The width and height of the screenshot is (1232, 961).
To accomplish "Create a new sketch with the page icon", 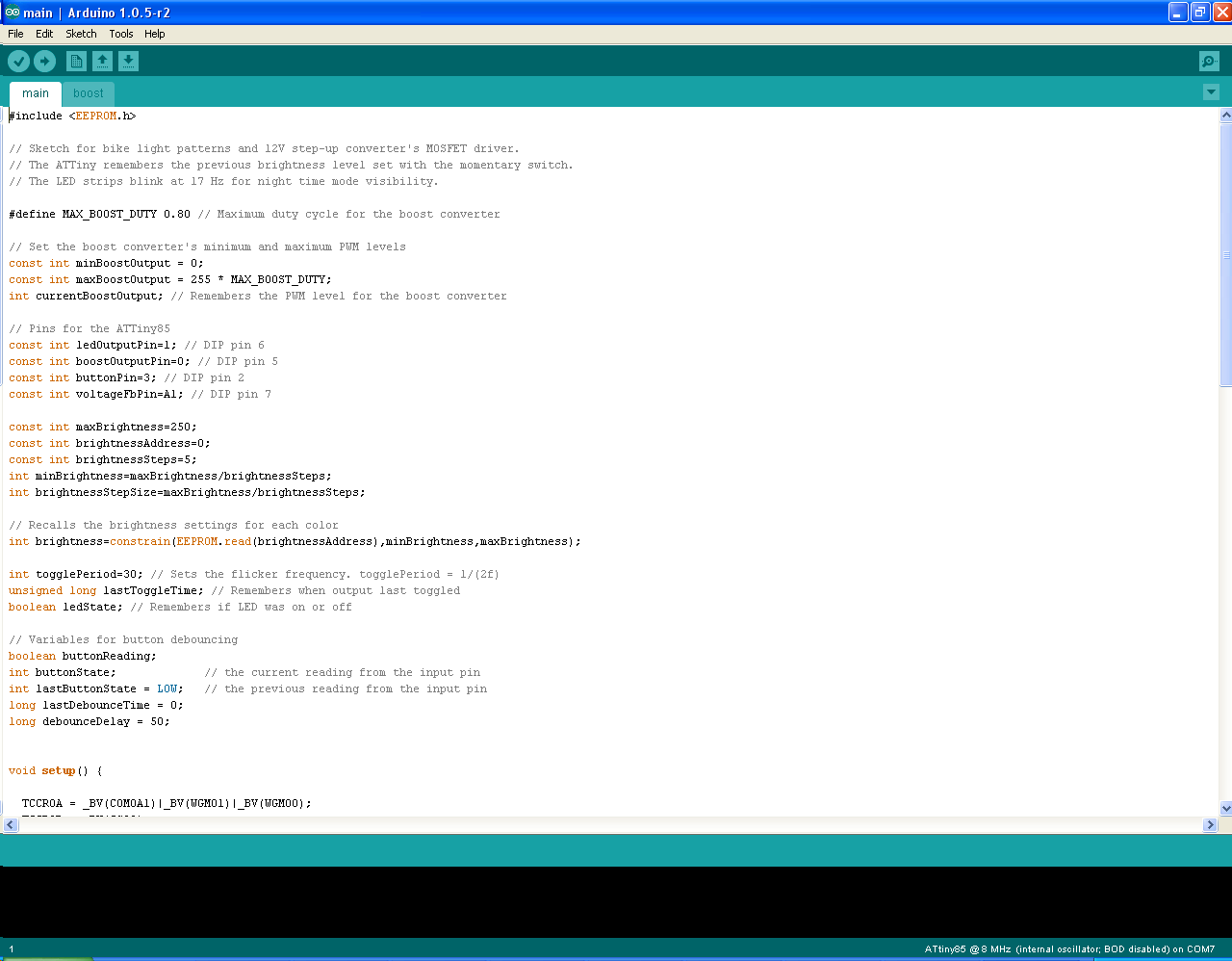I will pos(75,61).
